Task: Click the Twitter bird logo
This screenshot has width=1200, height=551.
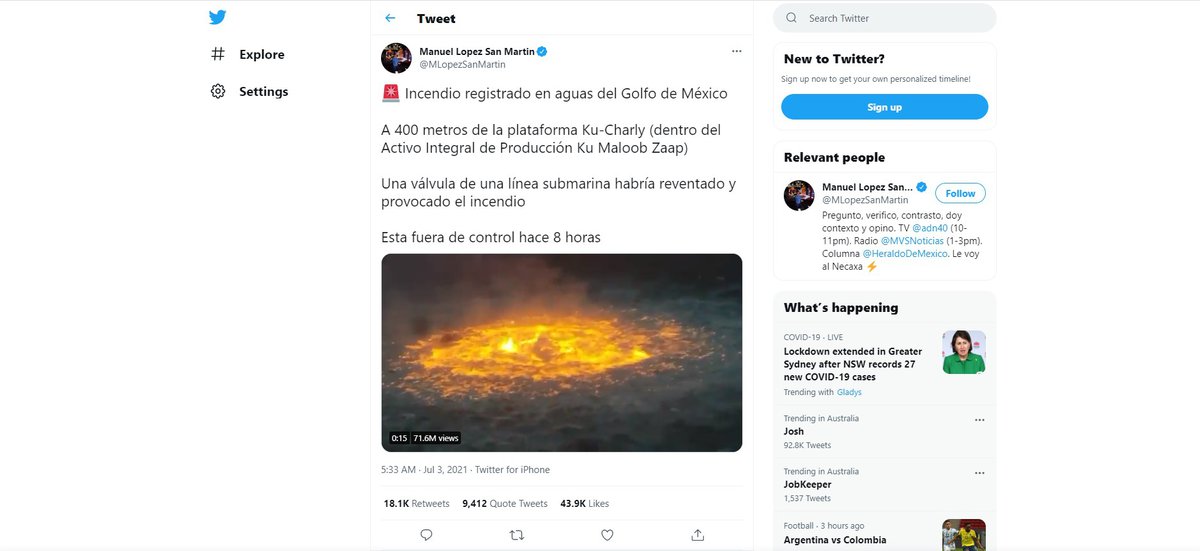Action: [x=218, y=17]
